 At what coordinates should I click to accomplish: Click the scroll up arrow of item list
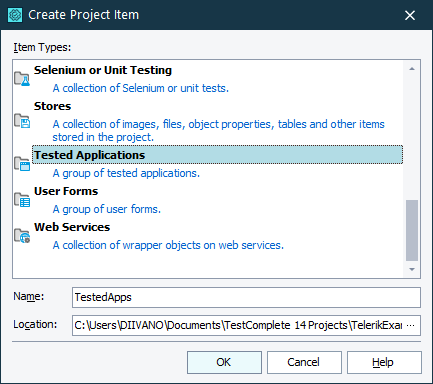(x=412, y=69)
